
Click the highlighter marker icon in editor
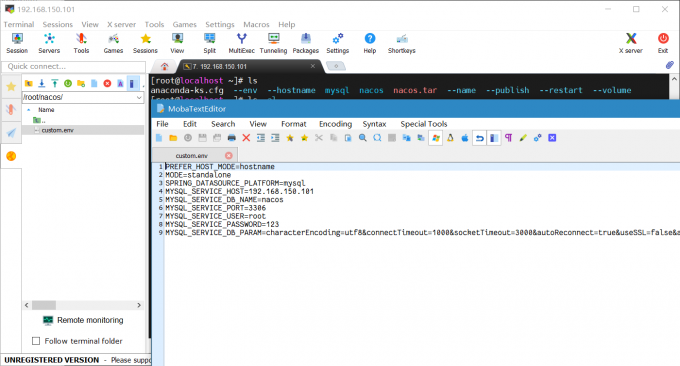(523, 138)
